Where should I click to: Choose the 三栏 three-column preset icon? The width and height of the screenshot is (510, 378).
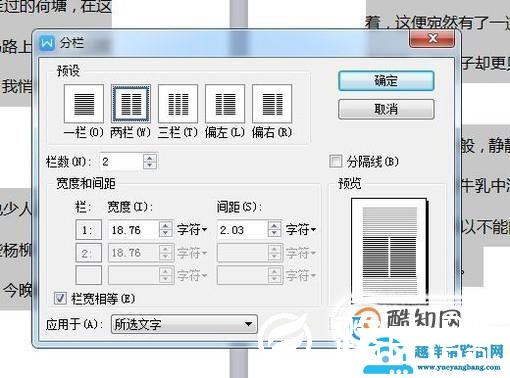point(178,104)
